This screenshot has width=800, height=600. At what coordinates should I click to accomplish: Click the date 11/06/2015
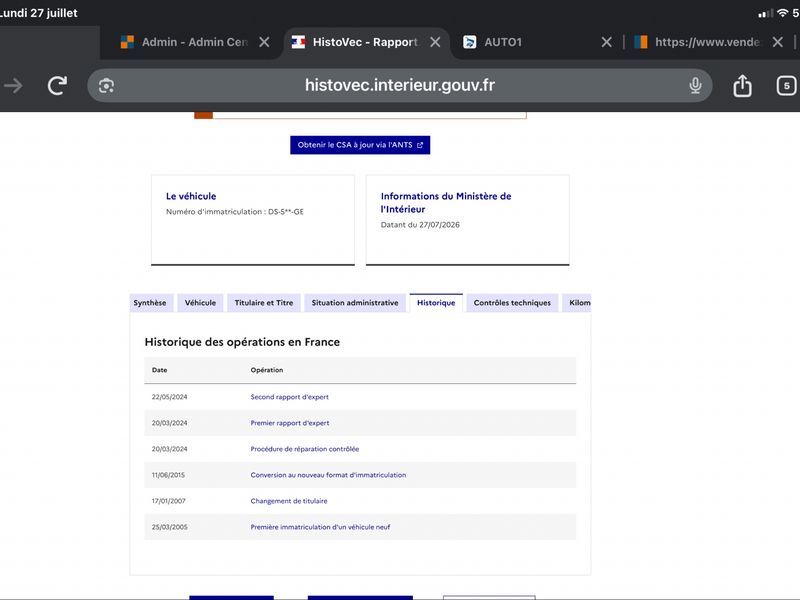168,475
